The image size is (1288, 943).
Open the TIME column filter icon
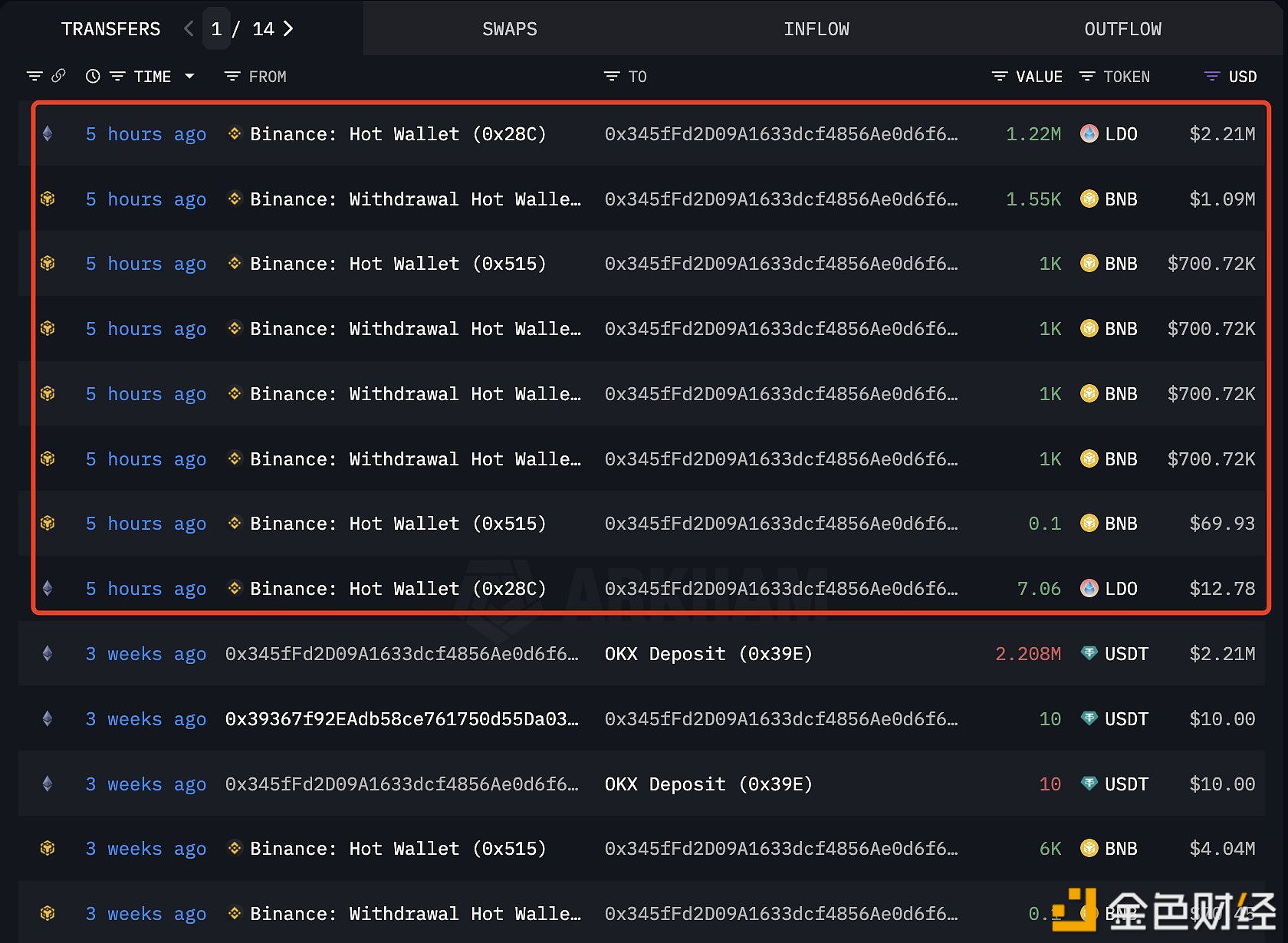click(x=117, y=76)
